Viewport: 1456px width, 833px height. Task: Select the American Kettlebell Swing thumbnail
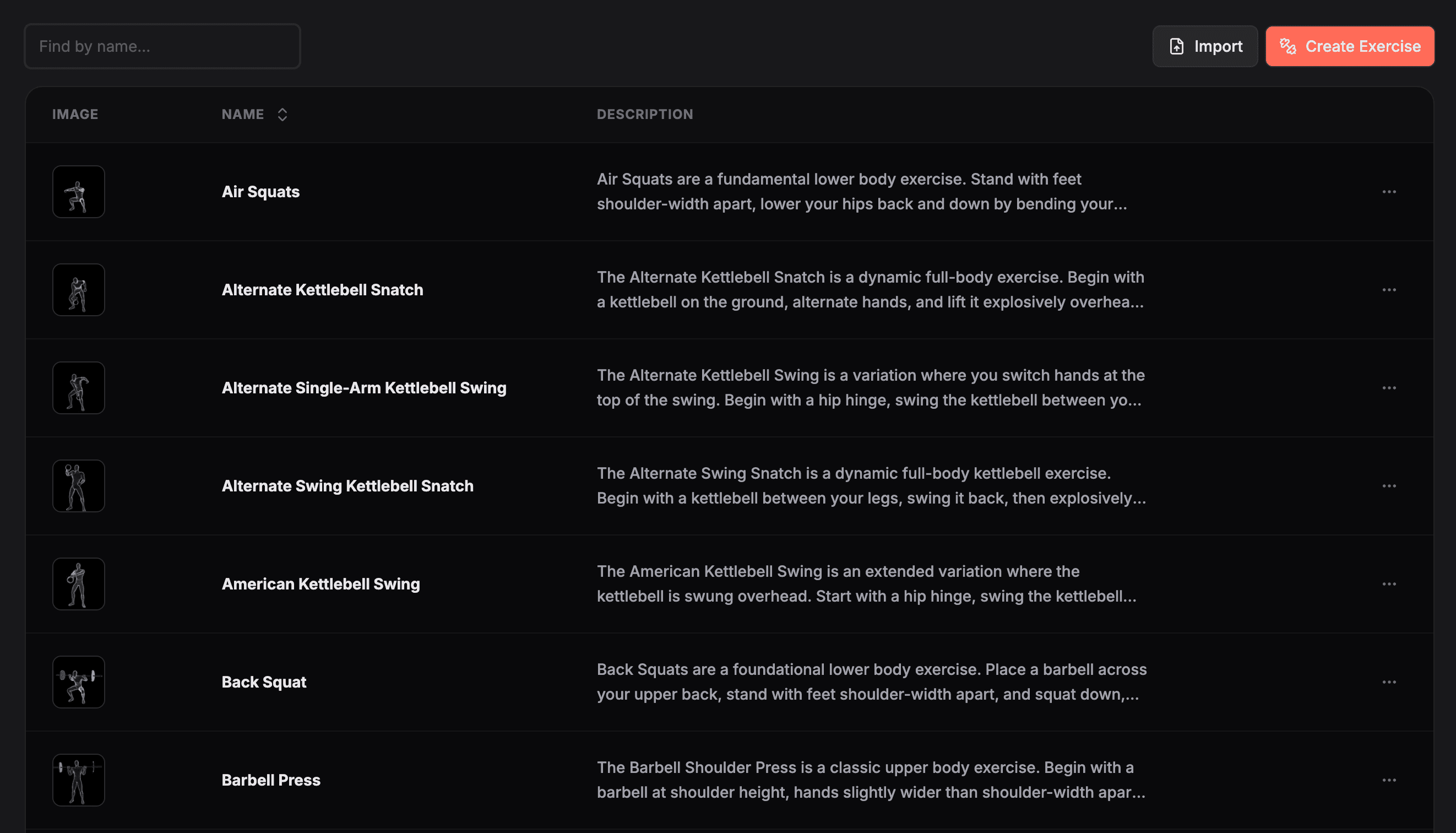tap(78, 584)
